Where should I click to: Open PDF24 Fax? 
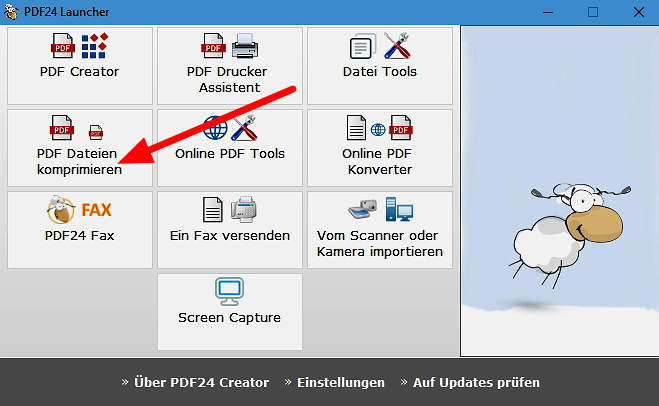(80, 230)
